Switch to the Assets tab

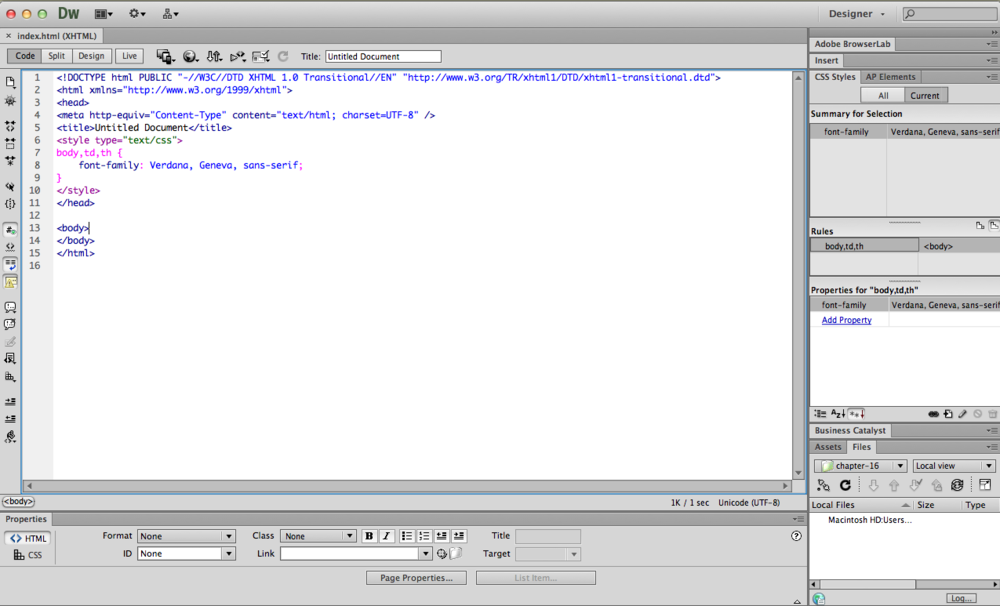(x=827, y=447)
